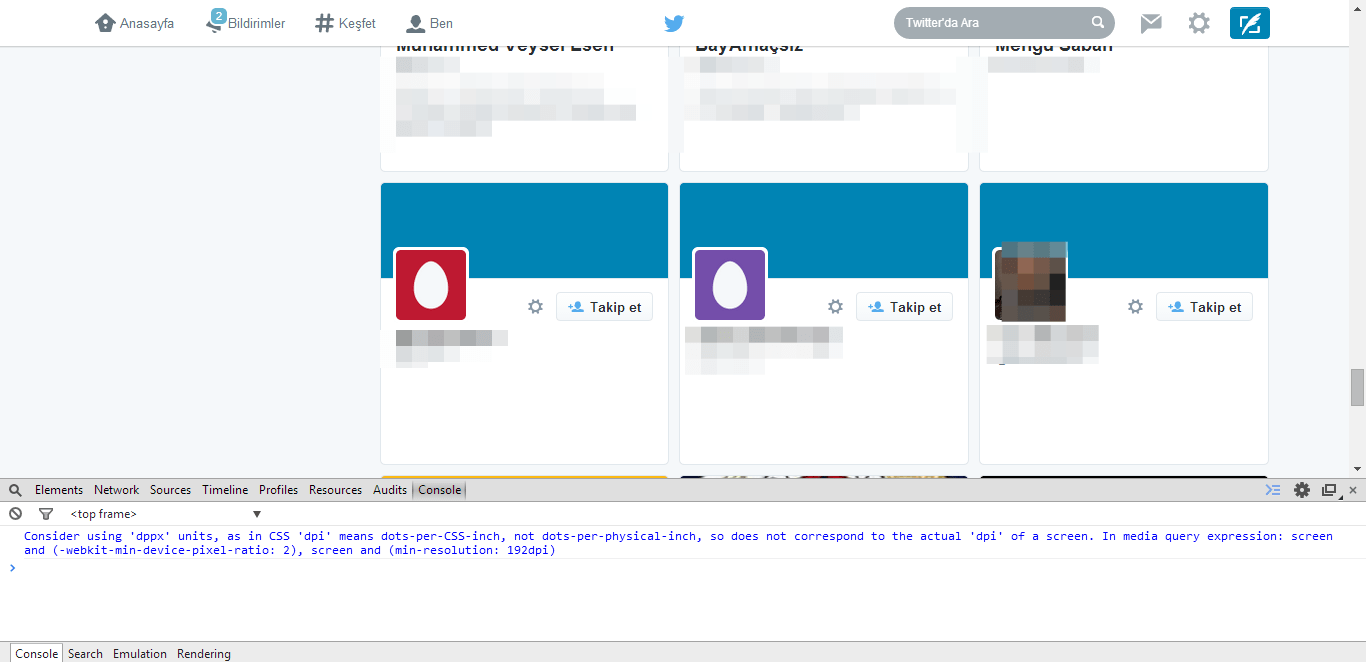Image resolution: width=1366 pixels, height=662 pixels.
Task: Toggle the console filter funnel icon
Action: [x=45, y=514]
